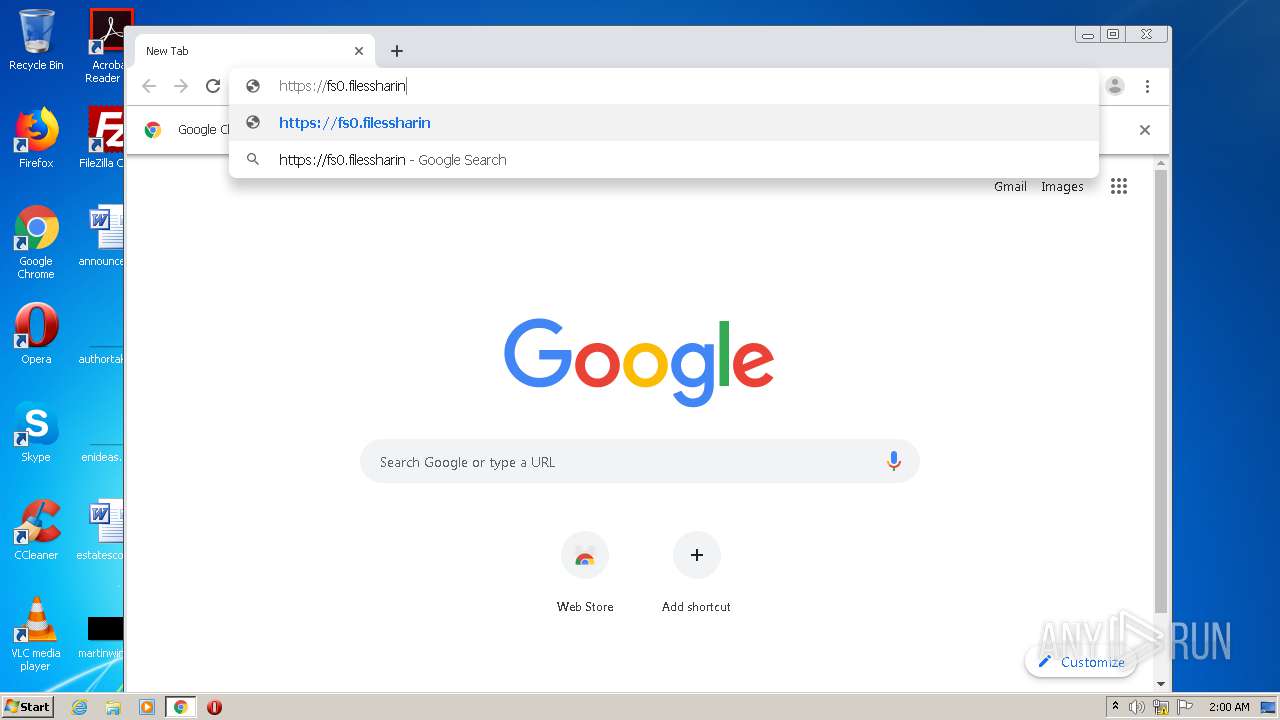
Task: Click the Search Google or type a URL box
Action: tap(639, 462)
